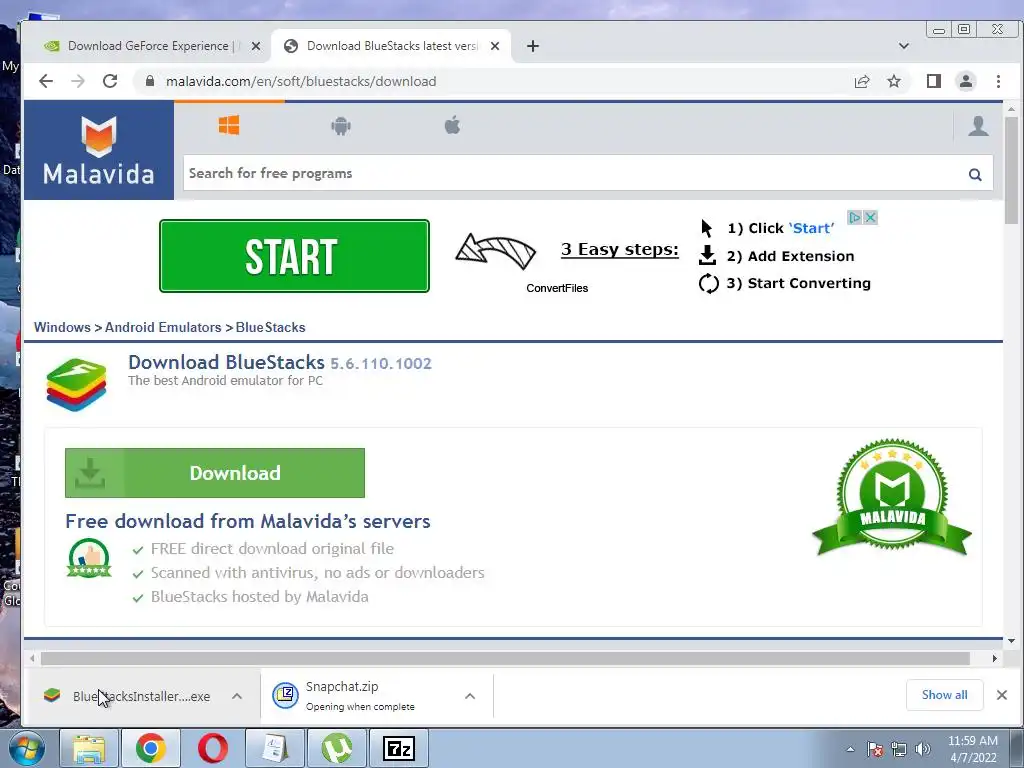
Task: Click the browser forward arrow
Action: (x=78, y=81)
